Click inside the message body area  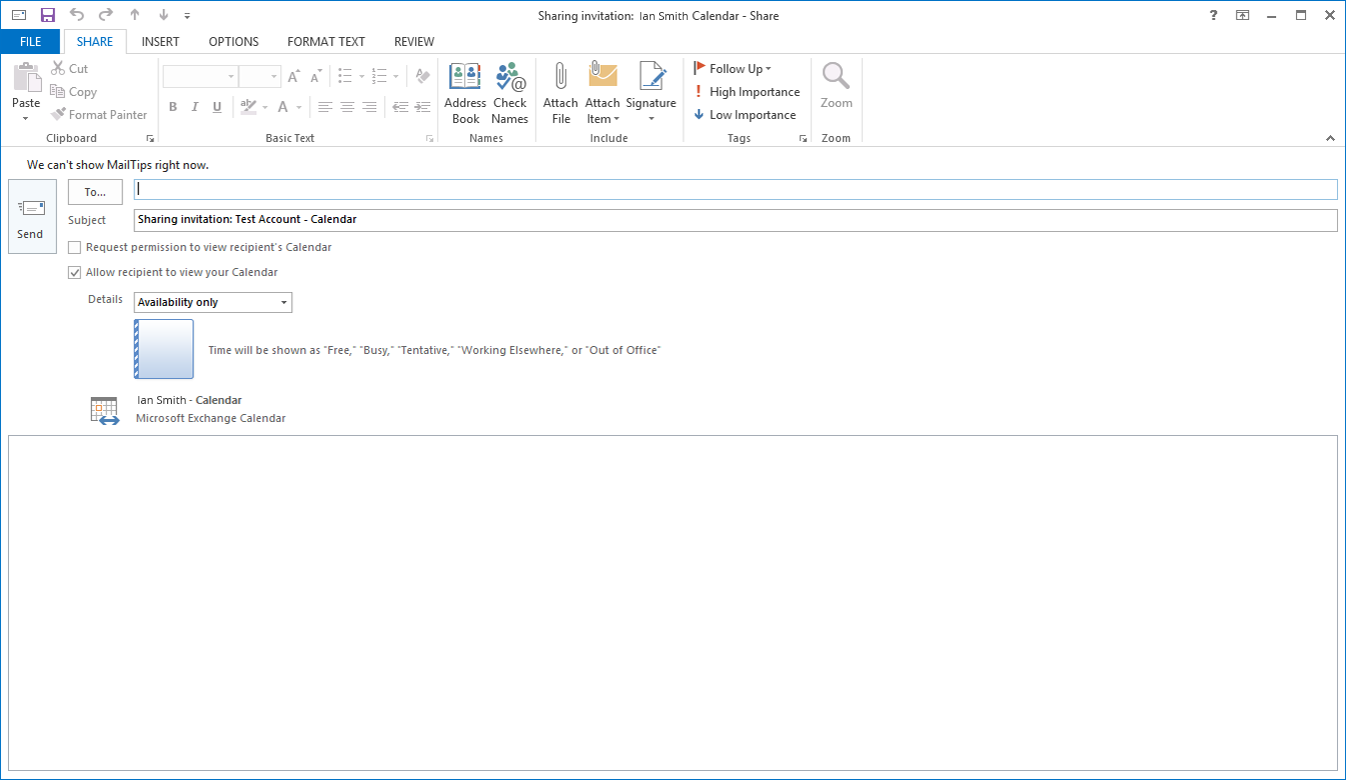[x=672, y=600]
